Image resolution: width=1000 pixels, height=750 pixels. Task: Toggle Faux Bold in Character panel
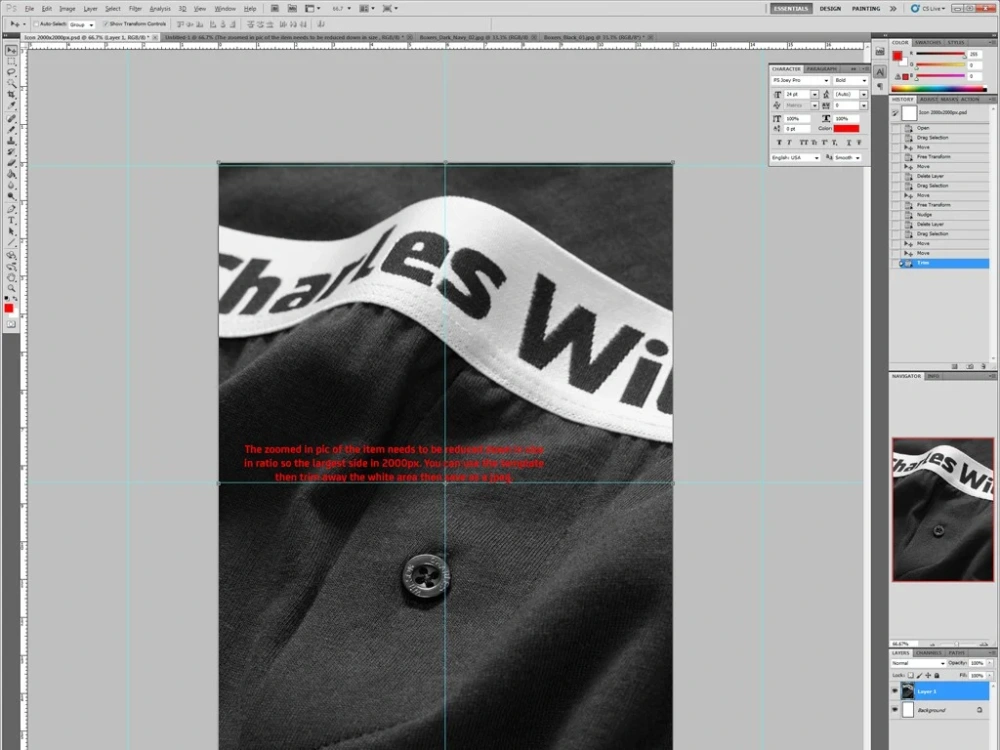779,142
